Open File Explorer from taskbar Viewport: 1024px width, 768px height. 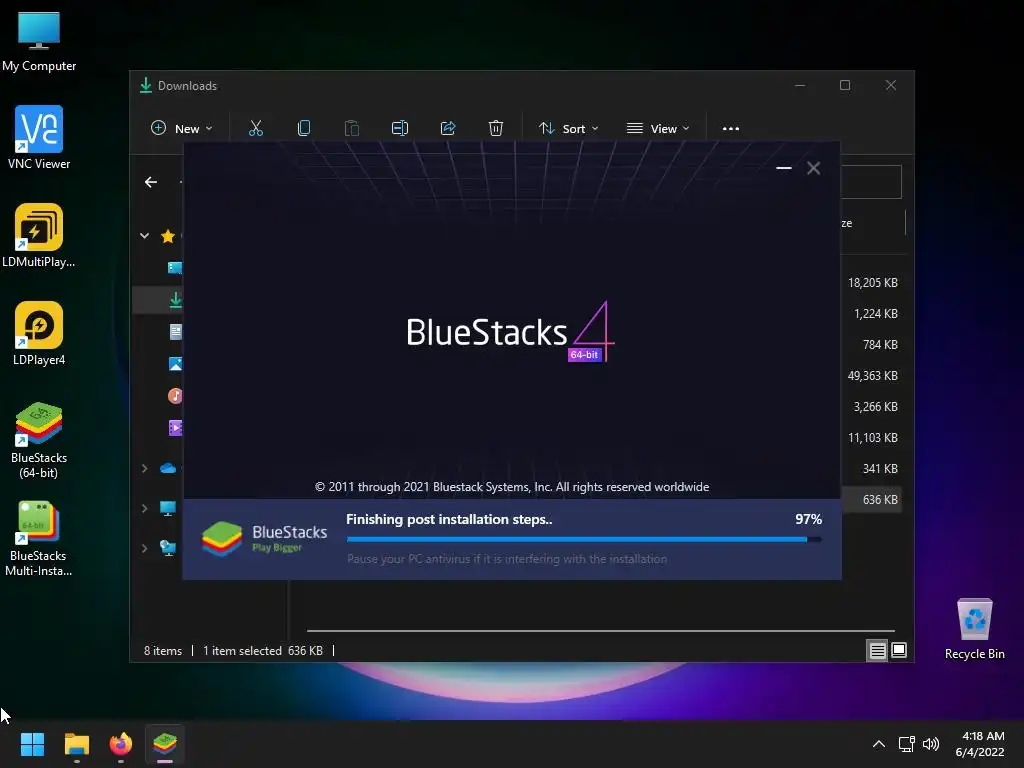tap(76, 744)
